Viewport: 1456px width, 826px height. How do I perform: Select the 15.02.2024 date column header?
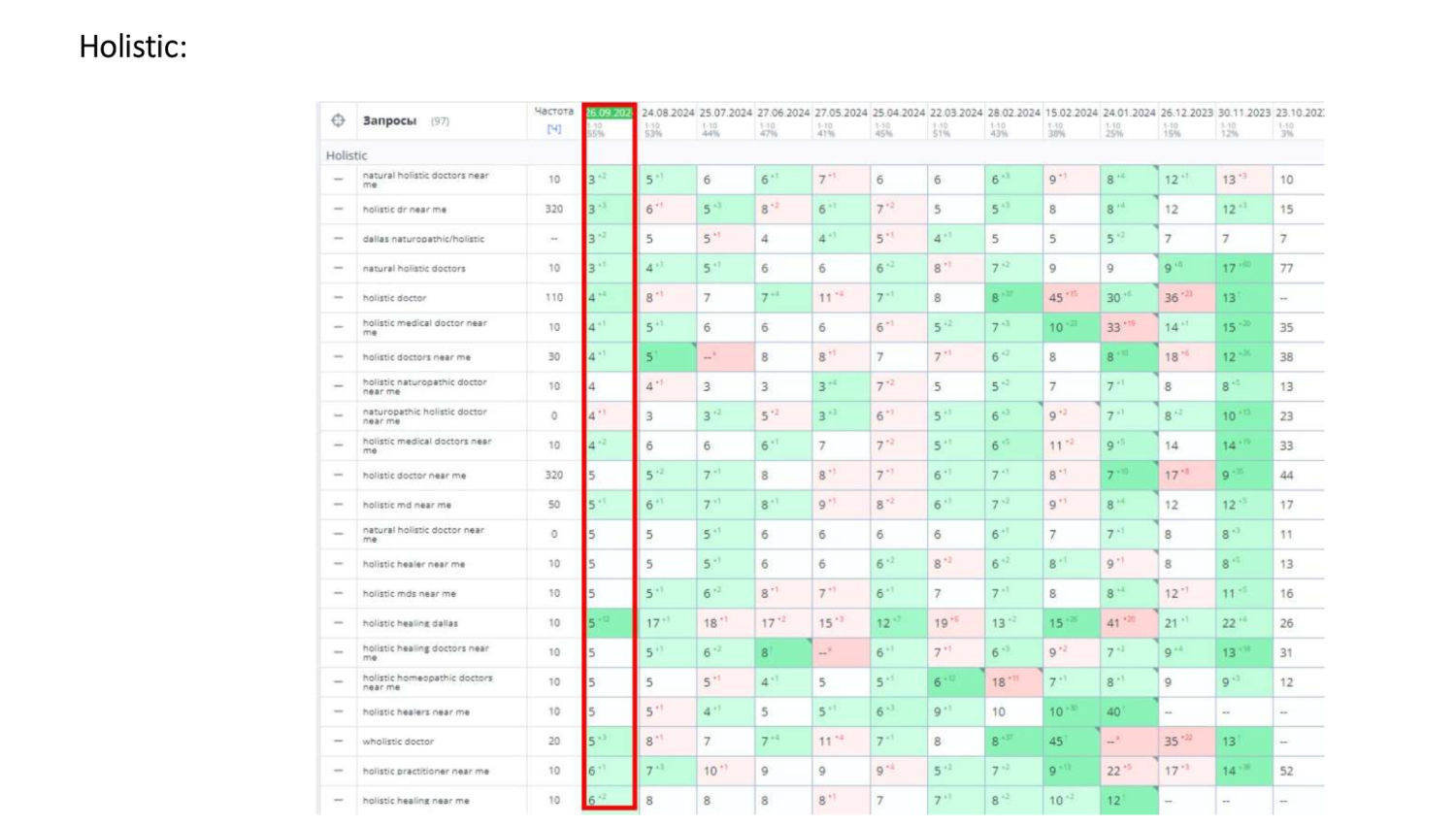pos(1072,113)
